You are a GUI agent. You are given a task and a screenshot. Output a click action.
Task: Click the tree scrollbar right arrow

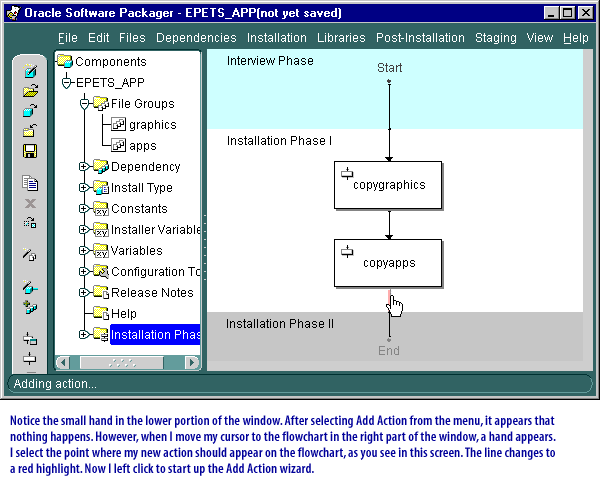[191, 362]
